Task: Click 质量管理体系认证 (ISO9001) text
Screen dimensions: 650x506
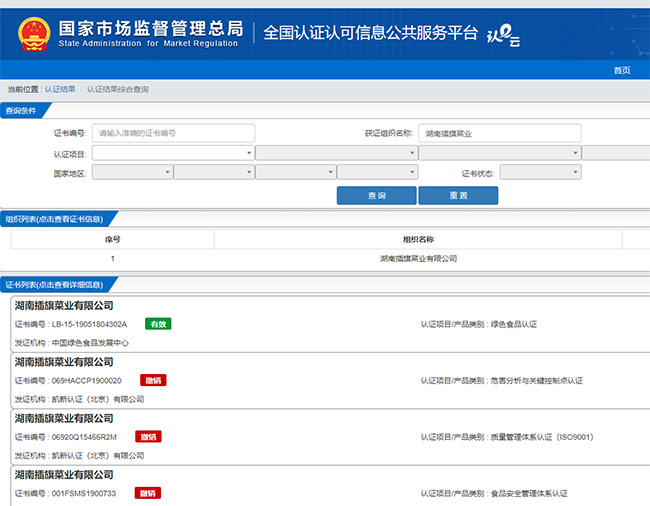Action: tap(542, 437)
